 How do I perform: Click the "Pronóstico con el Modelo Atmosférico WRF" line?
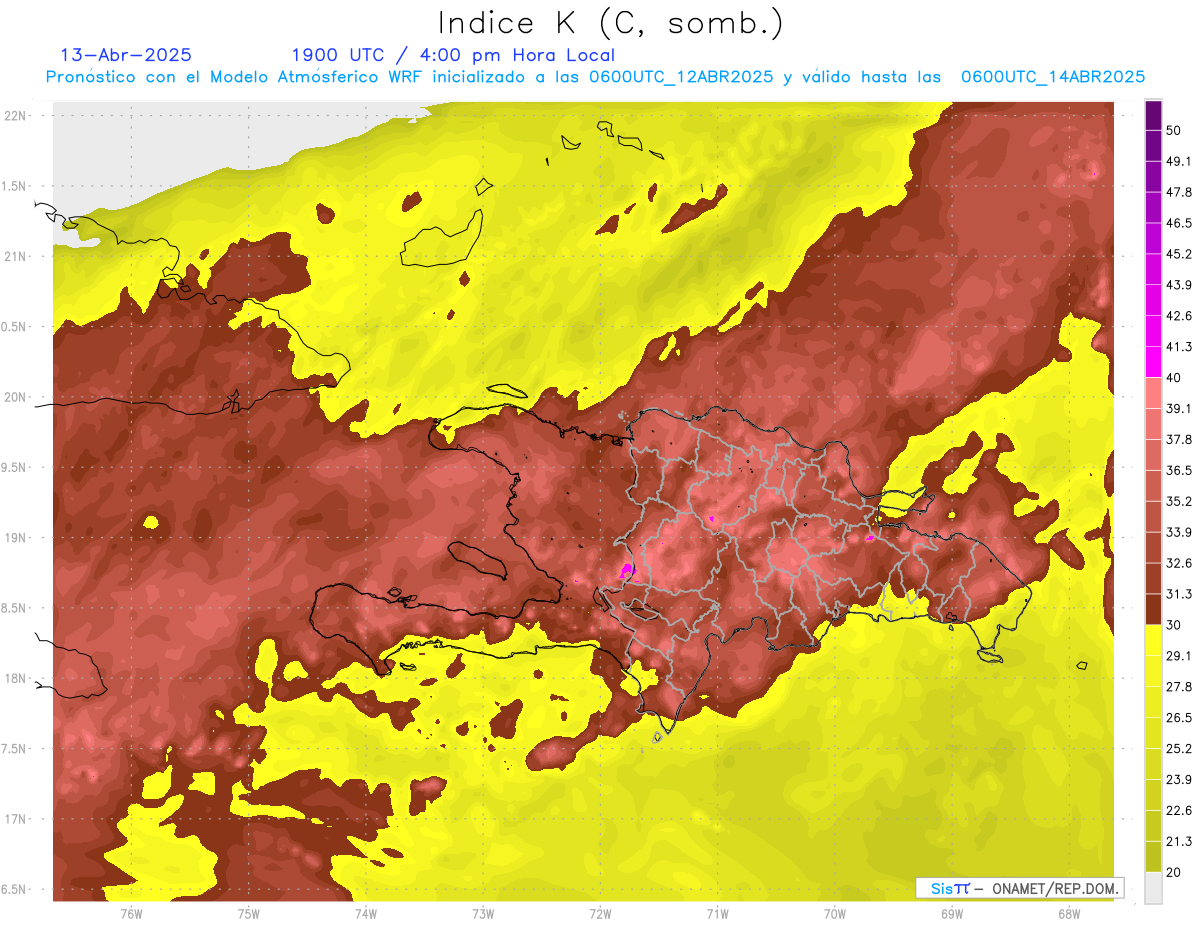point(595,77)
